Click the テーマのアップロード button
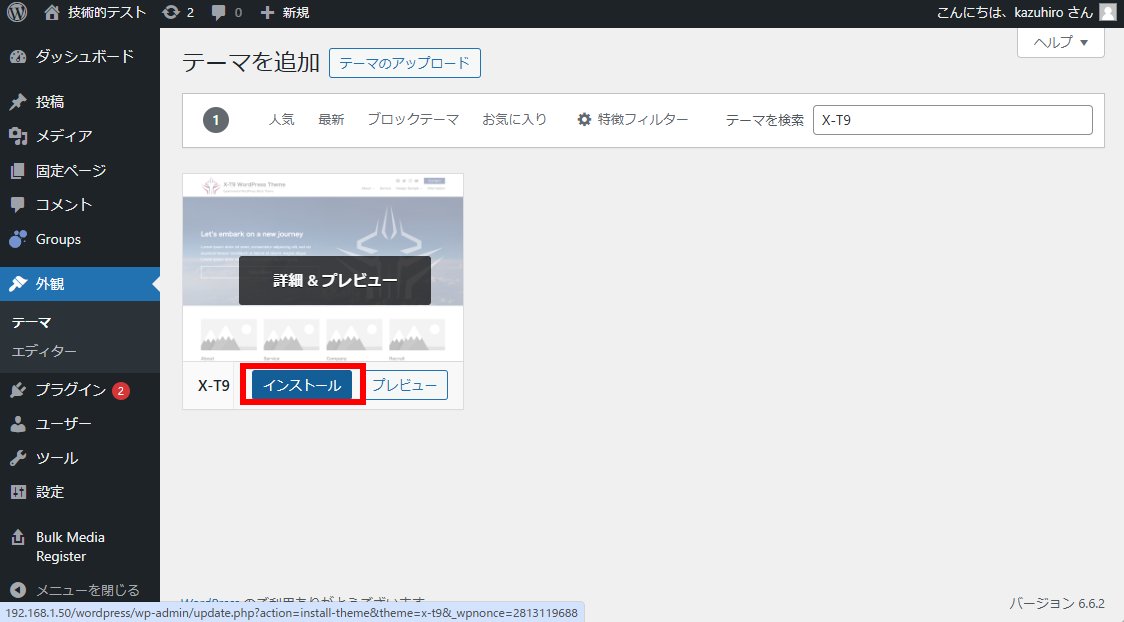Viewport: 1124px width, 622px height. pyautogui.click(x=404, y=63)
